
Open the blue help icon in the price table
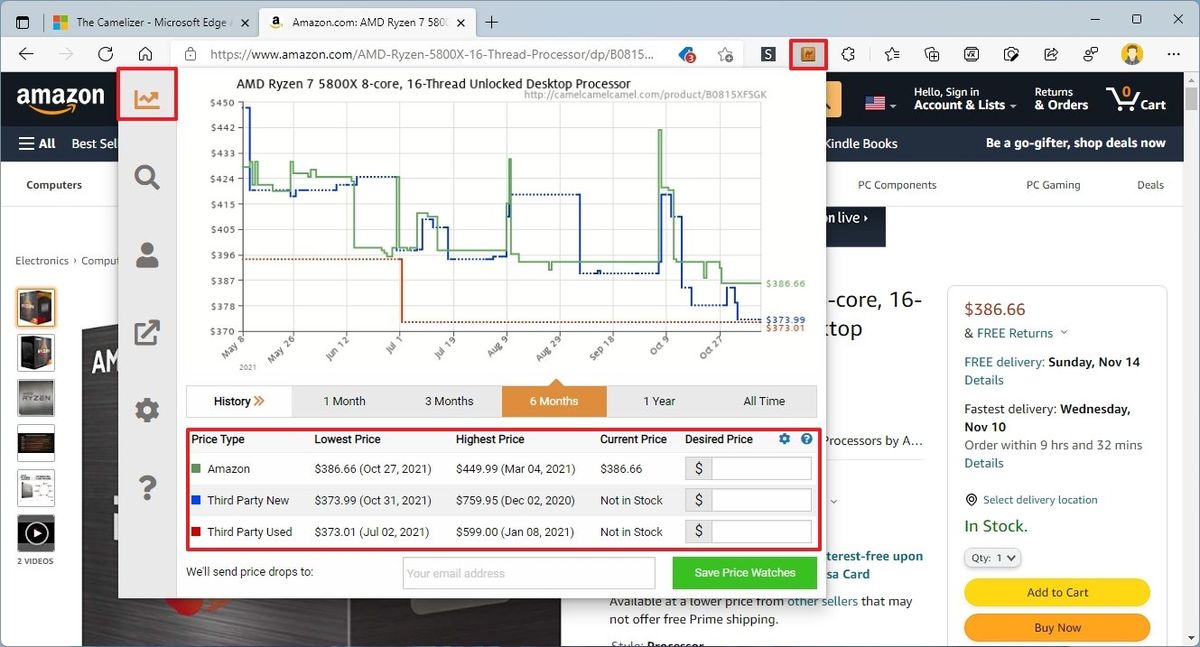(x=806, y=438)
